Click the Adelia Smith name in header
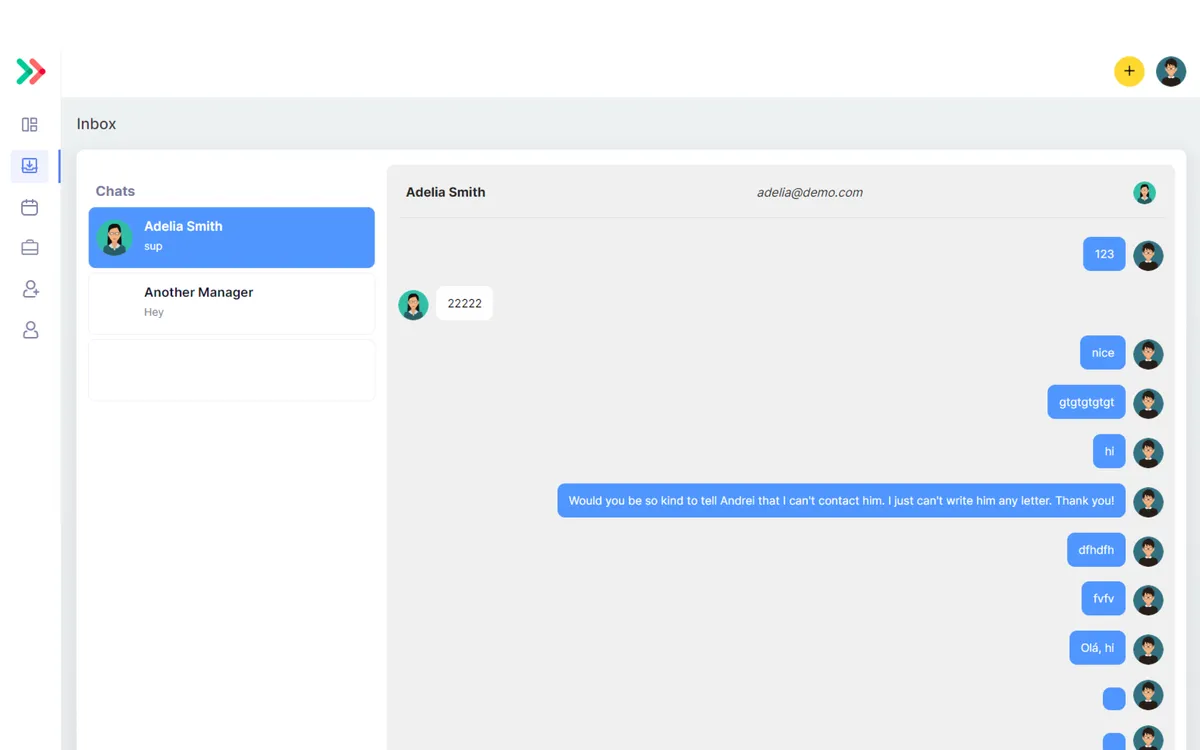This screenshot has height=750, width=1200. [x=446, y=192]
